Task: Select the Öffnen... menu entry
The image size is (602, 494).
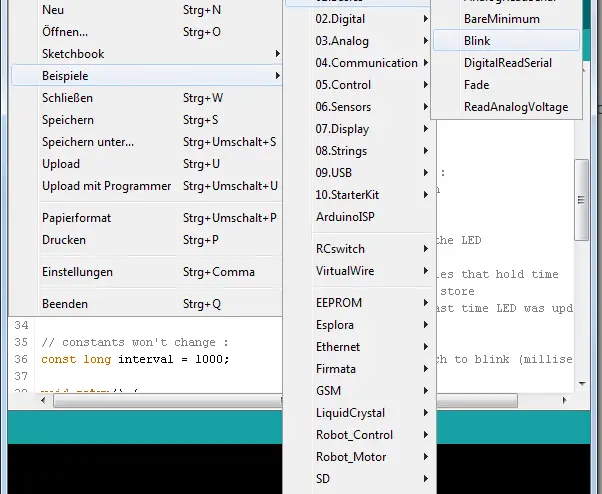Action: pos(147,31)
